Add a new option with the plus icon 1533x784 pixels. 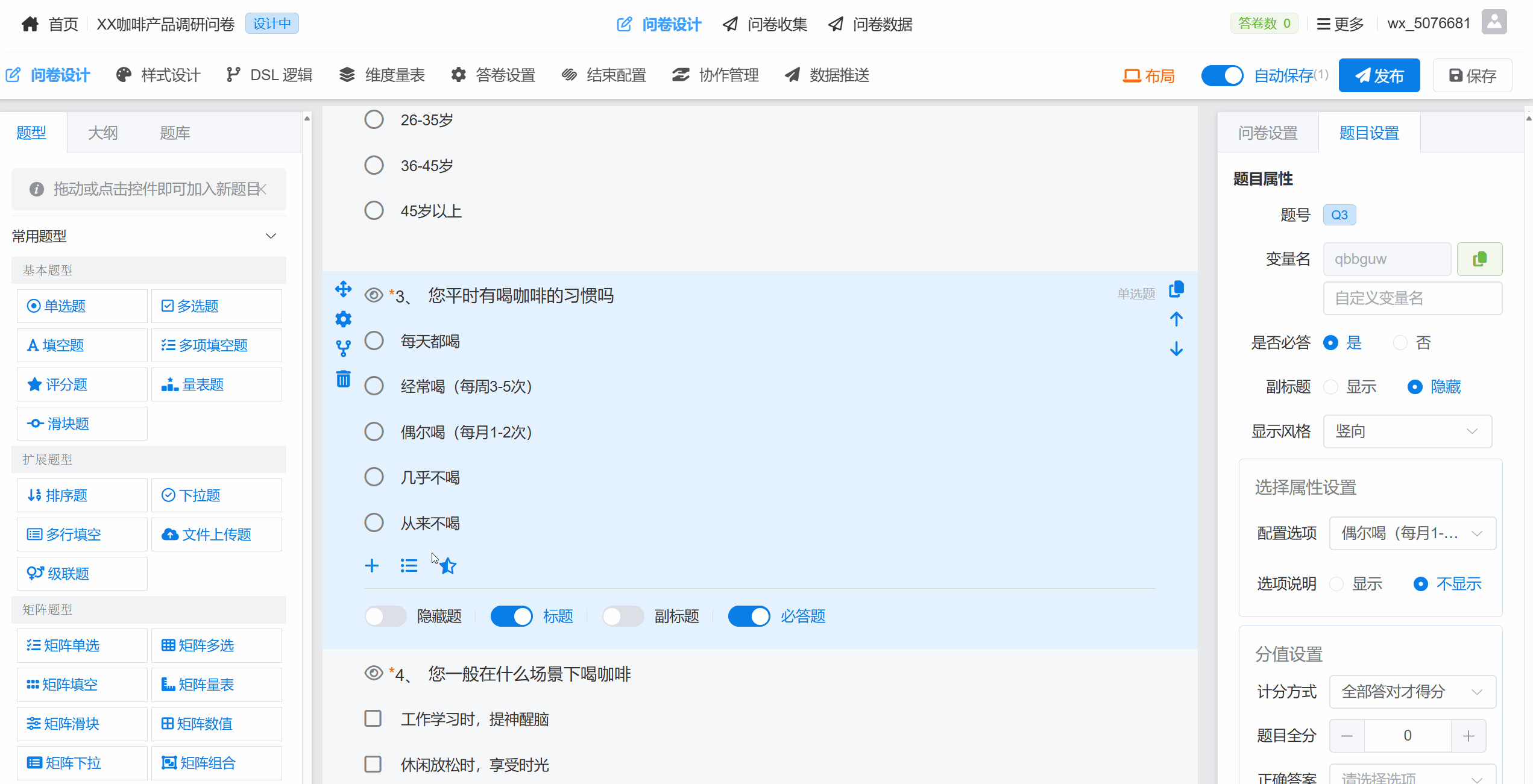pyautogui.click(x=372, y=565)
